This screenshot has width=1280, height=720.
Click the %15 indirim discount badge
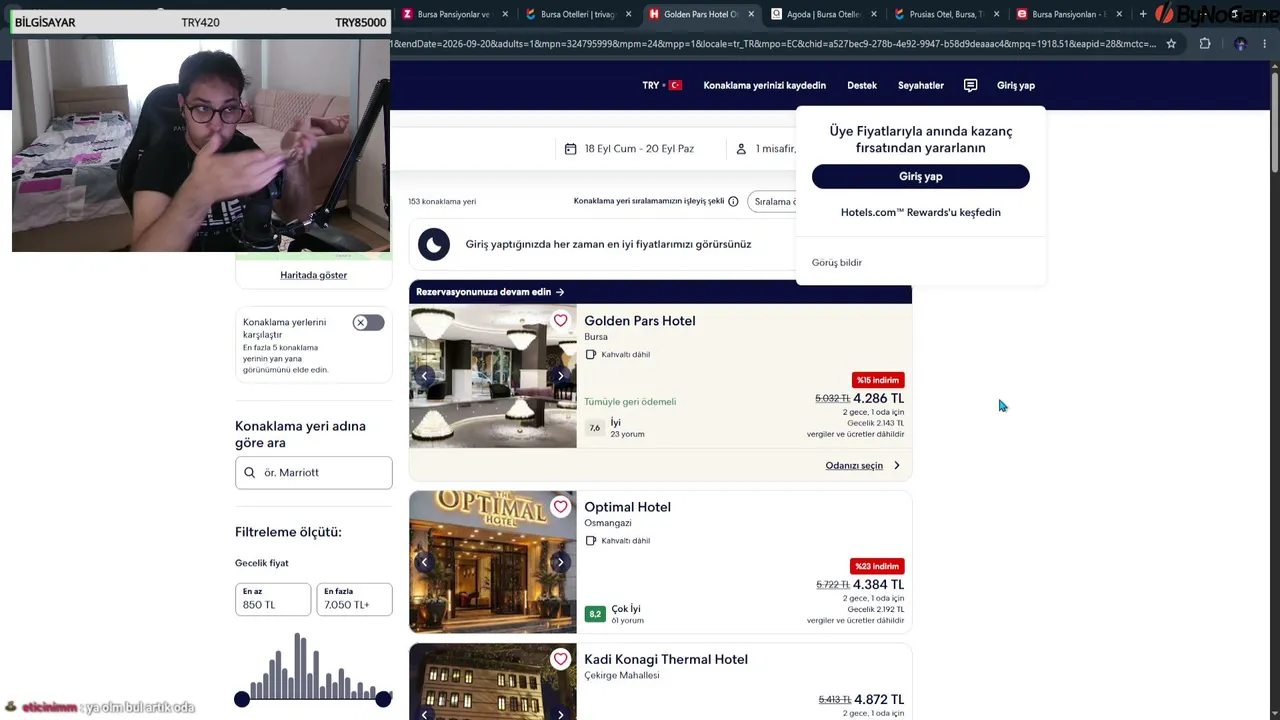pos(878,380)
